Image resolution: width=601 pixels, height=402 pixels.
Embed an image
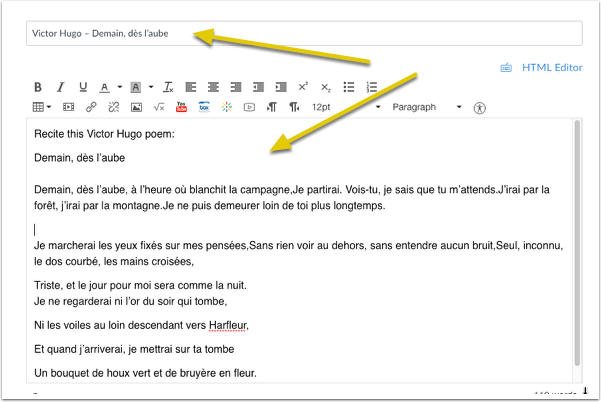click(136, 107)
